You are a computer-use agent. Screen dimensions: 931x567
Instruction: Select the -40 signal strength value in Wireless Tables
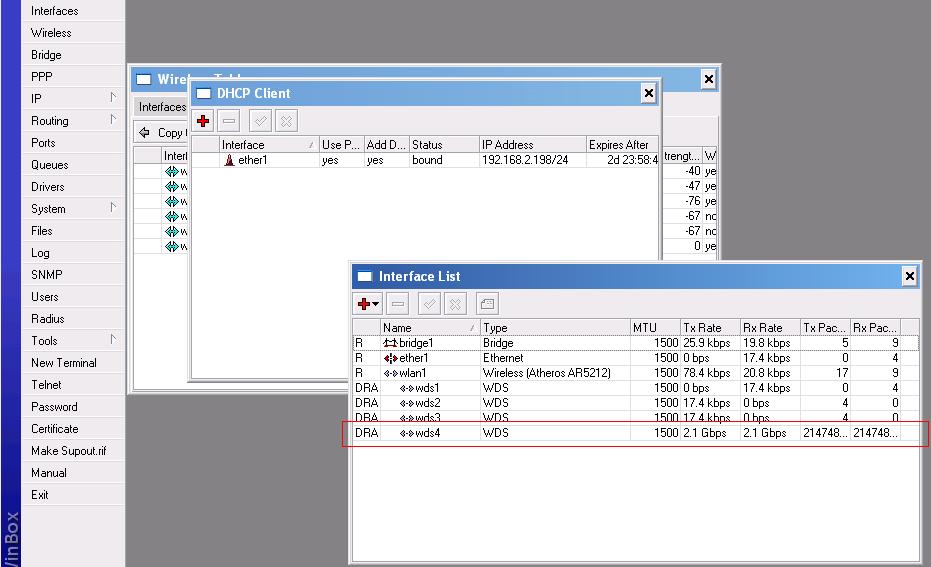click(x=692, y=171)
